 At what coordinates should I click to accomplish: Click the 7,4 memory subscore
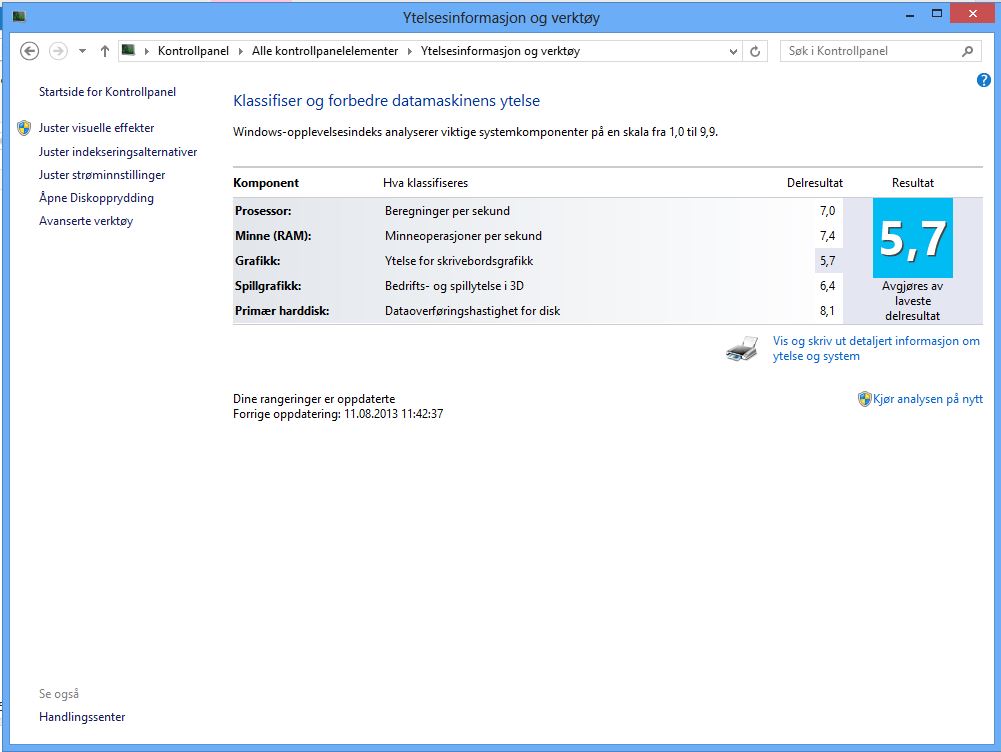(x=827, y=236)
